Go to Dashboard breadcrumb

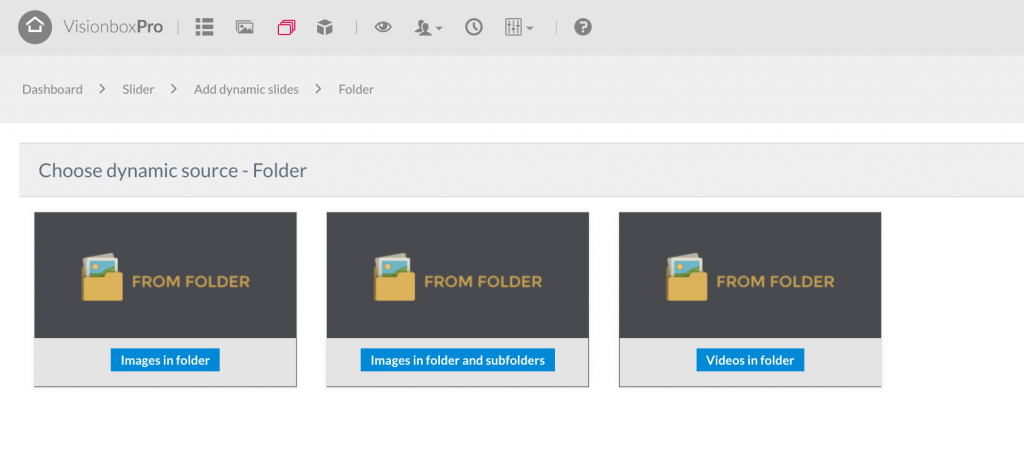52,89
